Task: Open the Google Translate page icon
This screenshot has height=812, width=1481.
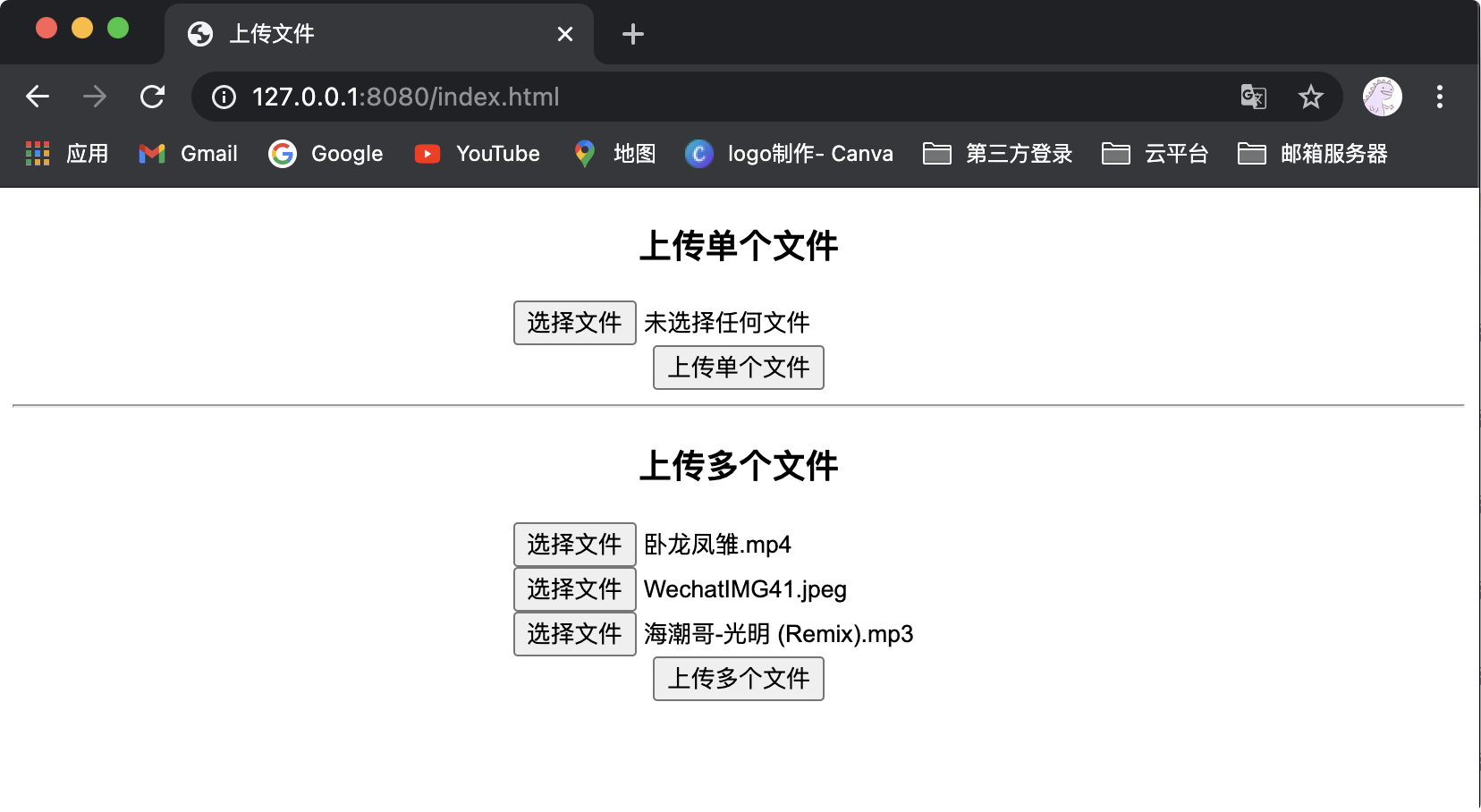Action: (1253, 97)
